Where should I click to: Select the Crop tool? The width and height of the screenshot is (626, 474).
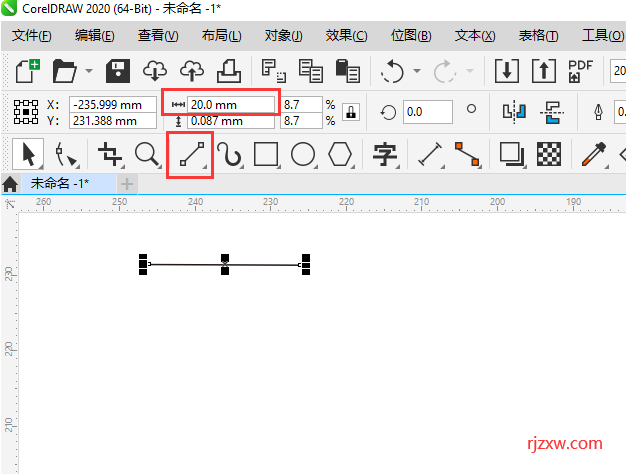point(111,154)
